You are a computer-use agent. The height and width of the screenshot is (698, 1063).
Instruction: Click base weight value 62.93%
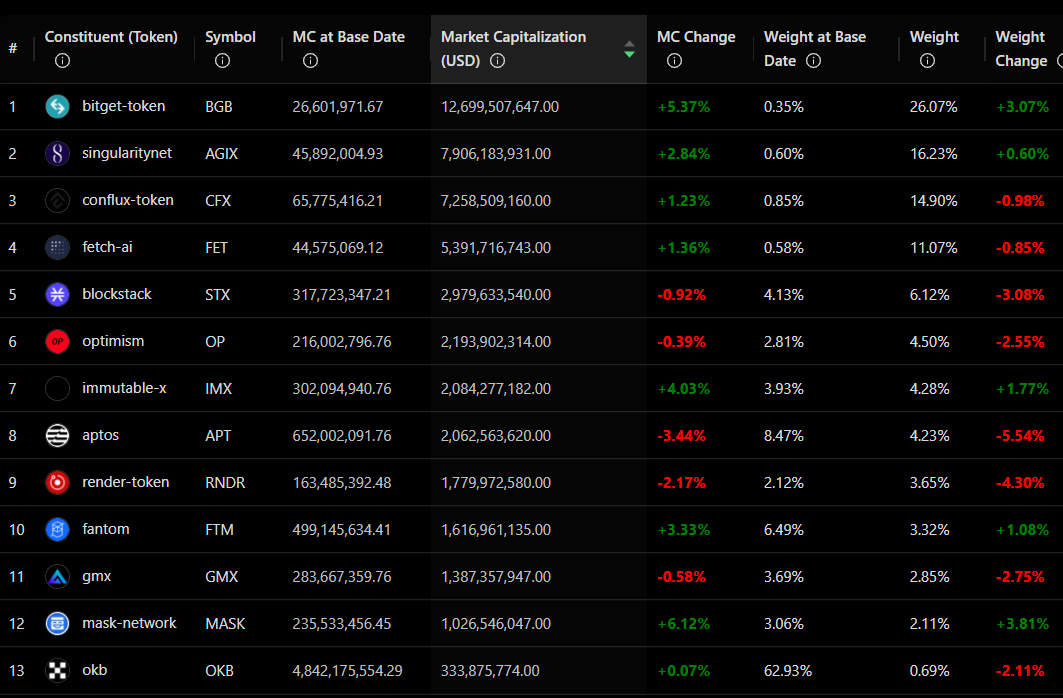click(788, 671)
